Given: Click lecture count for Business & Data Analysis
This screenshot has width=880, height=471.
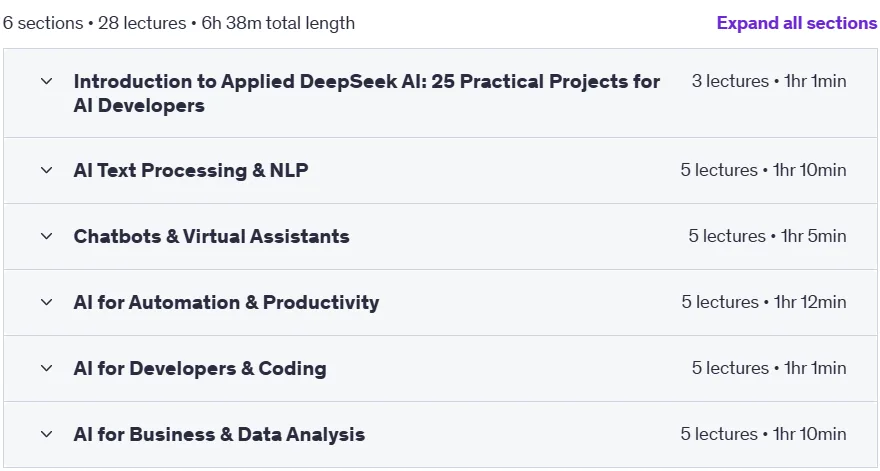Looking at the screenshot, I should click(x=763, y=434).
